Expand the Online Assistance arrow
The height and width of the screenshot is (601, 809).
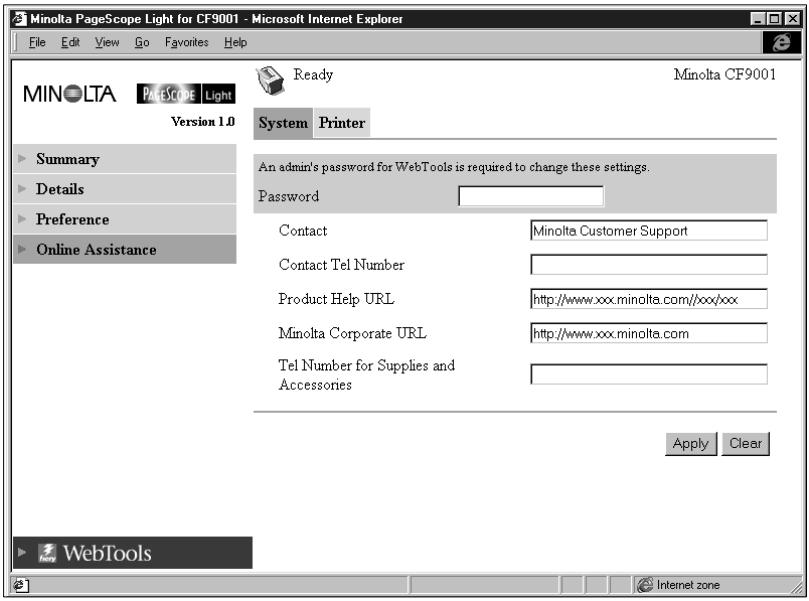[x=22, y=249]
